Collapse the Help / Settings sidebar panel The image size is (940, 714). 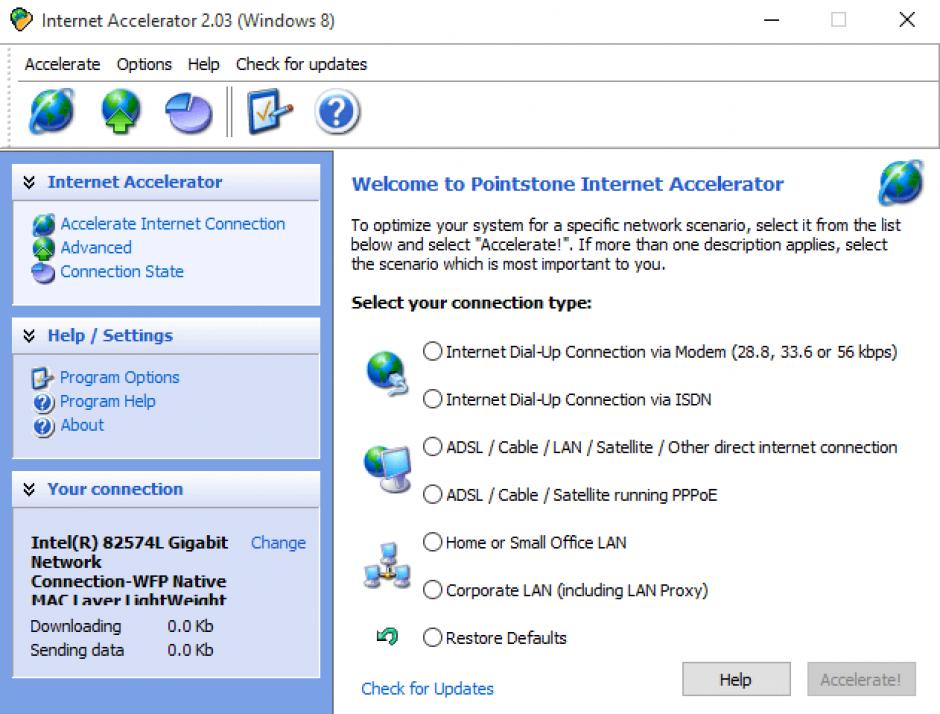29,335
